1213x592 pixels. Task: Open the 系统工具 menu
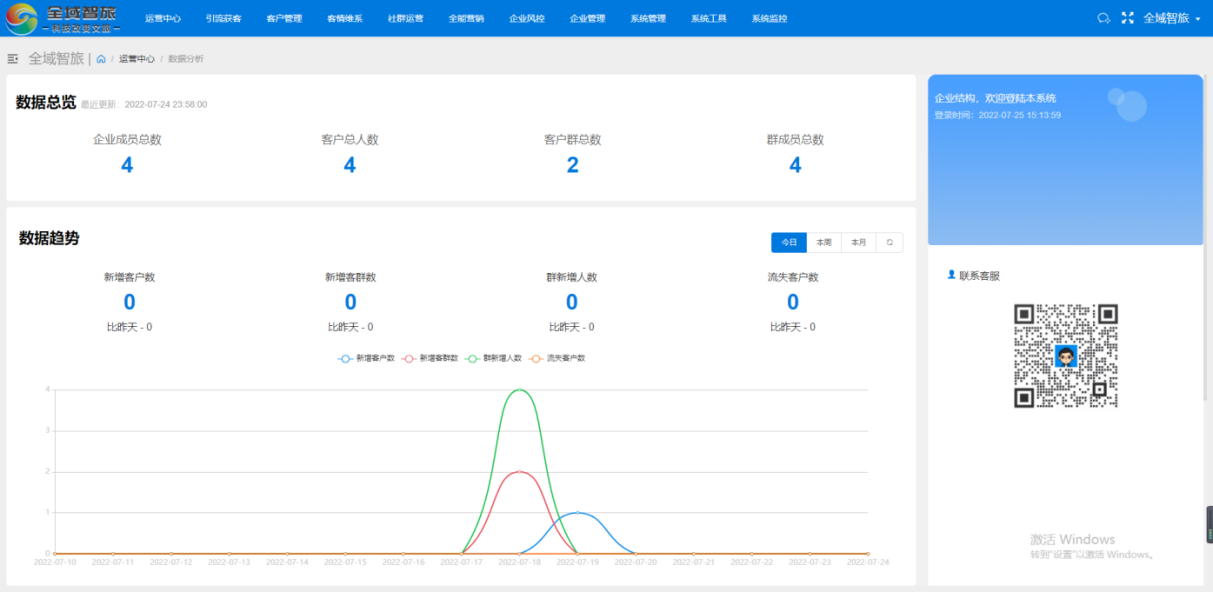pos(708,18)
